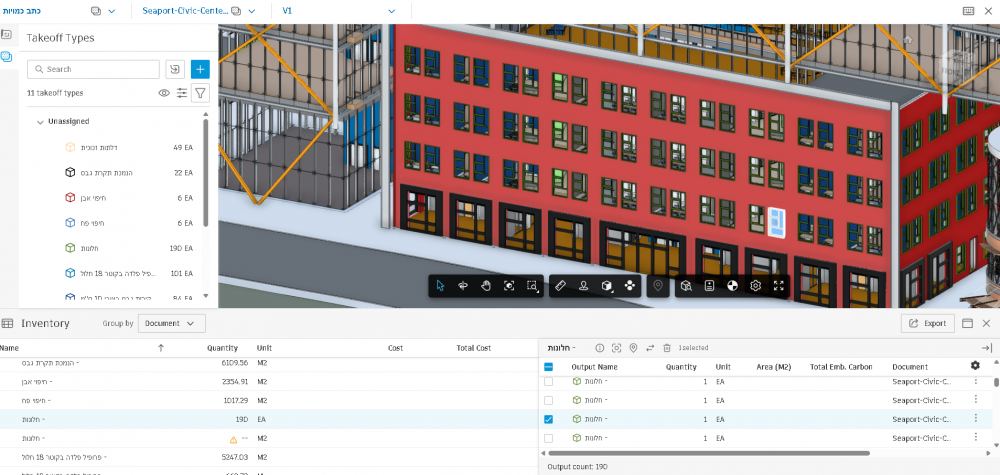The width and height of the screenshot is (1000, 475).
Task: Toggle the select-all checkbox in output header
Action: (548, 367)
